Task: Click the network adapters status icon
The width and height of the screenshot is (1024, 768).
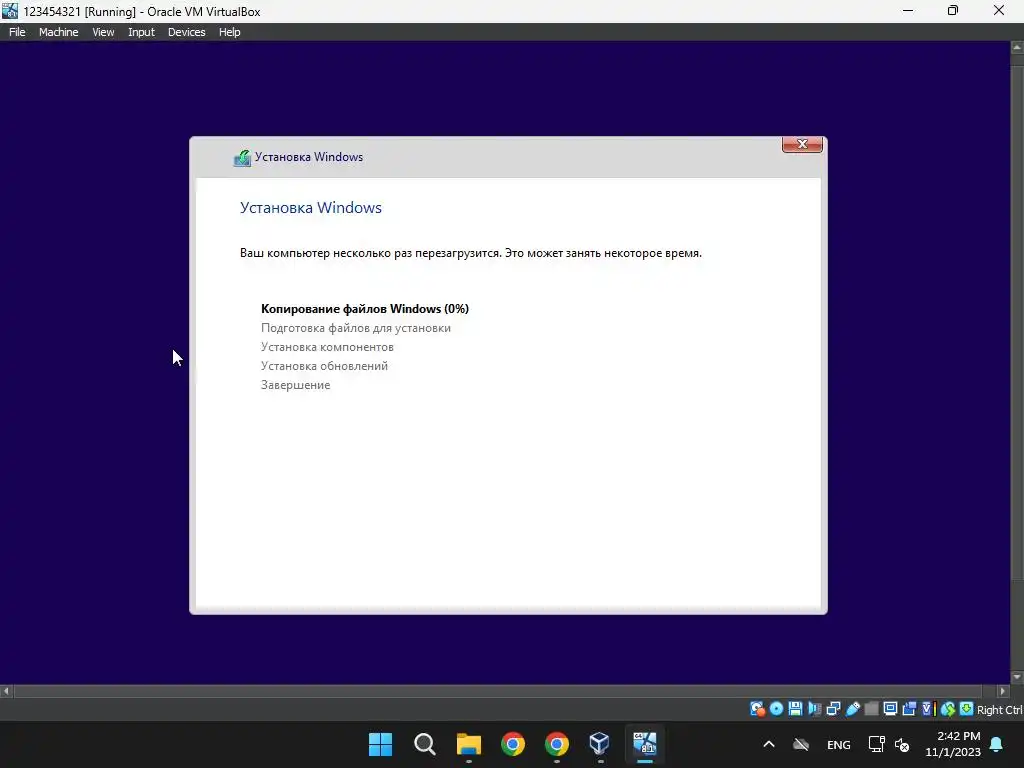Action: pyautogui.click(x=833, y=709)
